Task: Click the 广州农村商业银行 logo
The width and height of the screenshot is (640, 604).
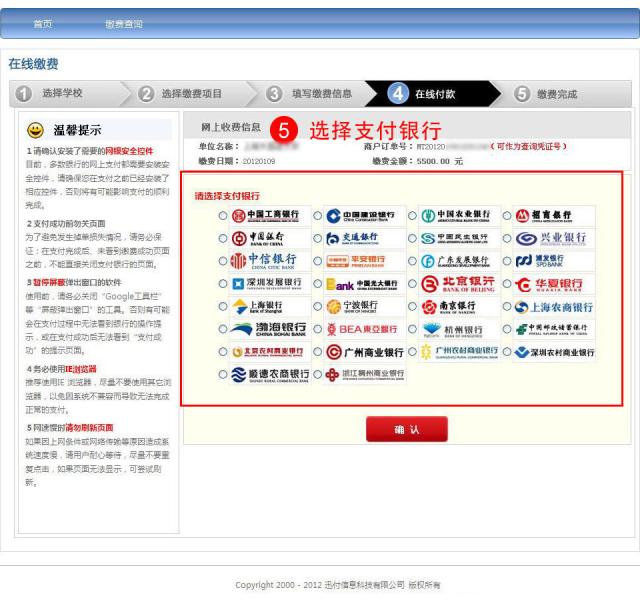Action: click(x=460, y=351)
